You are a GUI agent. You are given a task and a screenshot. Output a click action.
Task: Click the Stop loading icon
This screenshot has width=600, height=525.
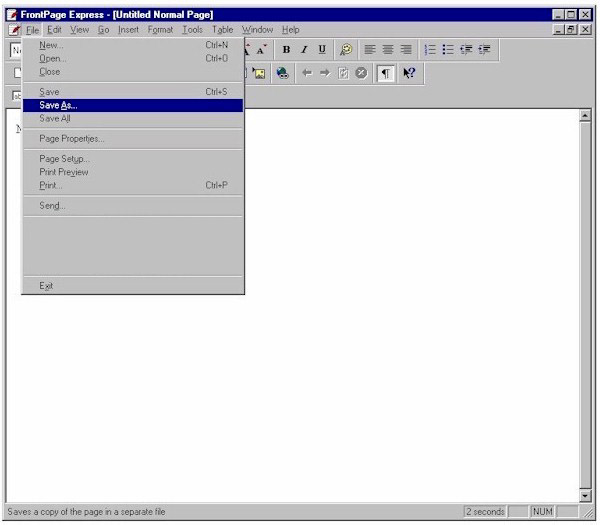point(361,73)
